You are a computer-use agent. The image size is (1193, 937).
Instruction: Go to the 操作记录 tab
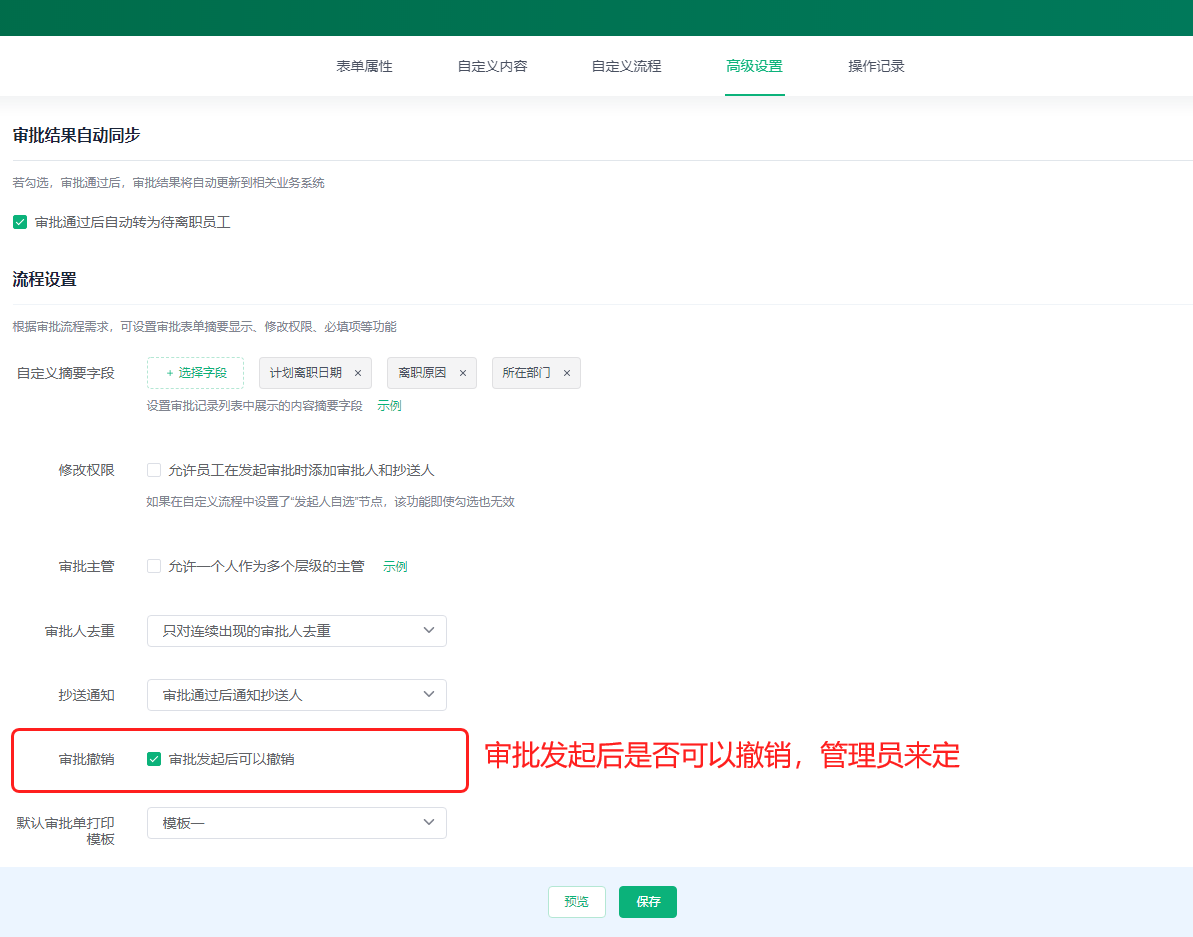point(876,66)
